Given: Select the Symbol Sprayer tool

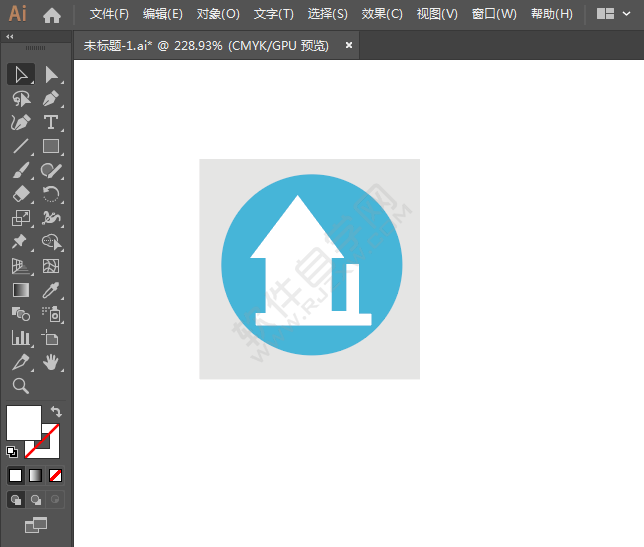Looking at the screenshot, I should [x=51, y=315].
